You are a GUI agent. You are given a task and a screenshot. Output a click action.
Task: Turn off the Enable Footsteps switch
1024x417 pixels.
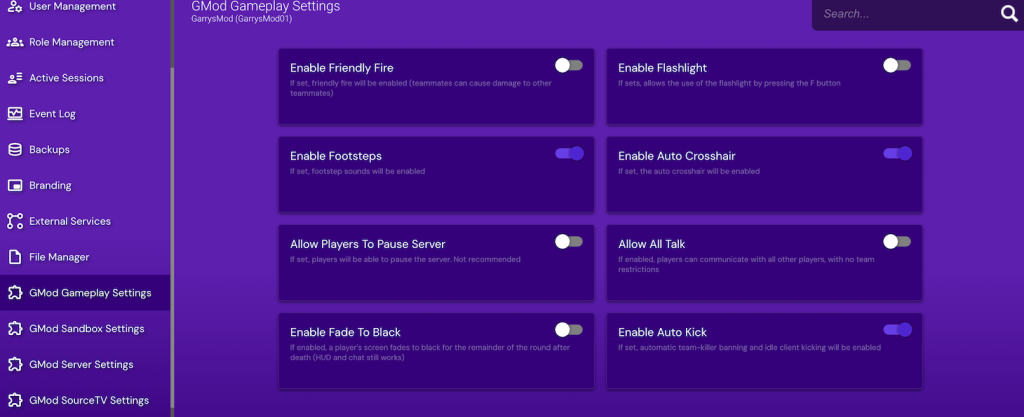(569, 153)
